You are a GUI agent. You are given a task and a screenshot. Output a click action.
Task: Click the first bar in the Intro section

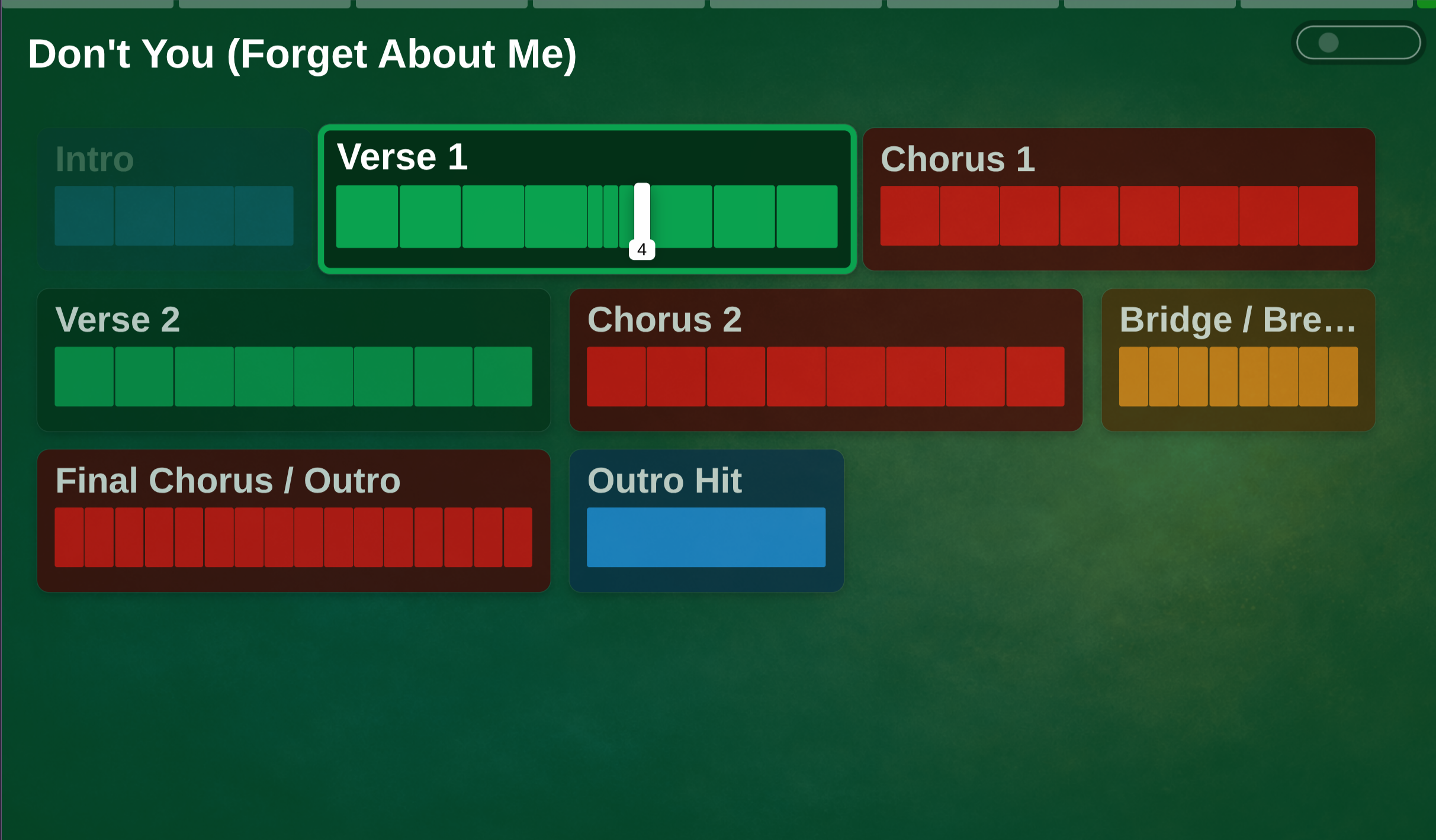click(x=84, y=215)
